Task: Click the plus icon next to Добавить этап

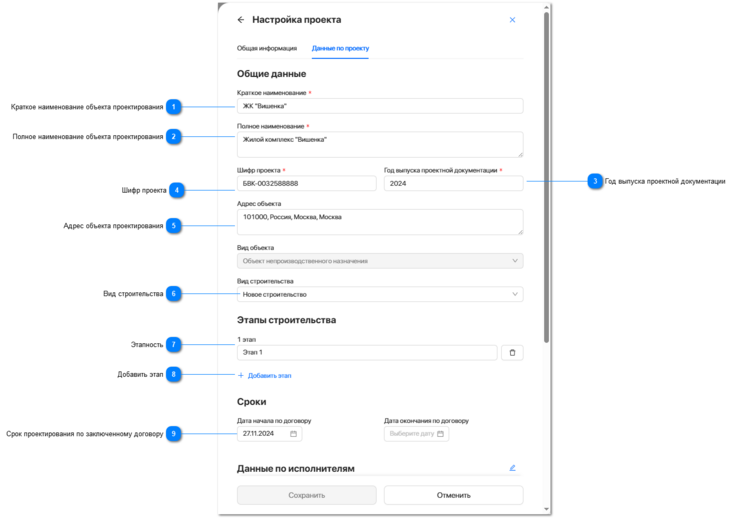Action: pos(241,375)
